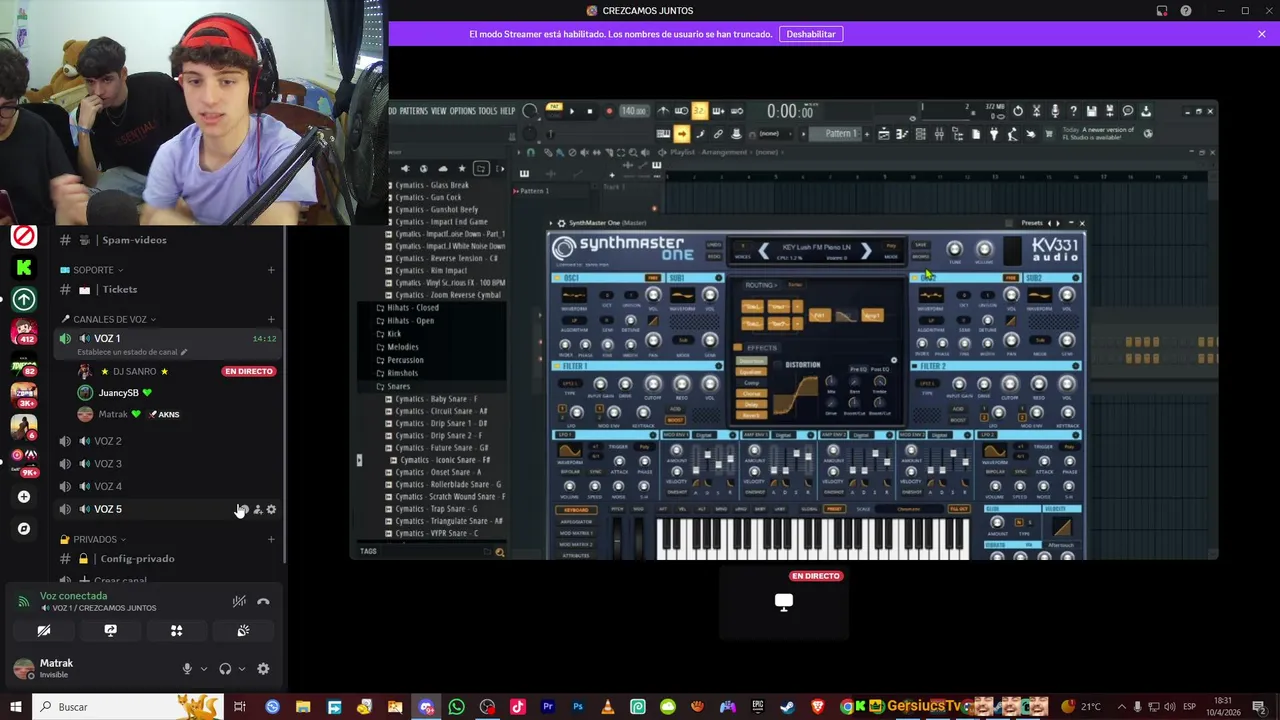Viewport: 1280px width, 720px height.
Task: Dismiss the streamer mode banner
Action: point(1262,34)
